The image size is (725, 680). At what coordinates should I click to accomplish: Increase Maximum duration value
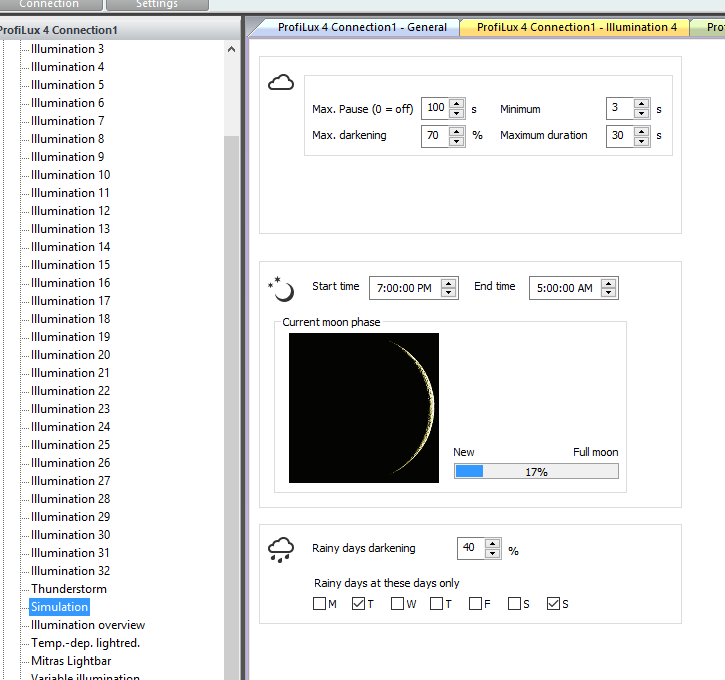pyautogui.click(x=641, y=131)
